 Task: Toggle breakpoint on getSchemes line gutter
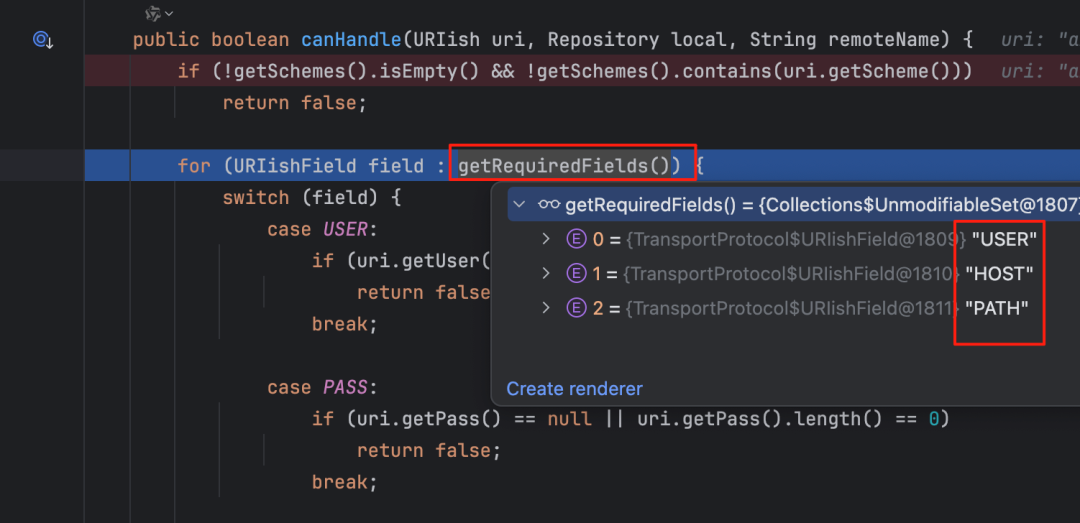pyautogui.click(x=42, y=71)
